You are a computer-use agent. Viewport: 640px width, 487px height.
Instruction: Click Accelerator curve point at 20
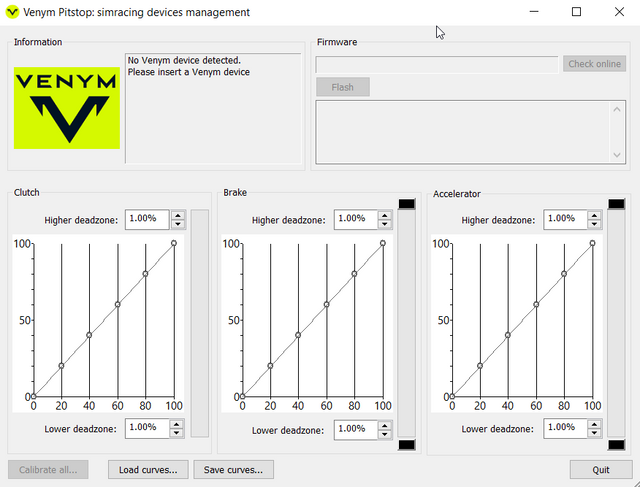coord(480,366)
